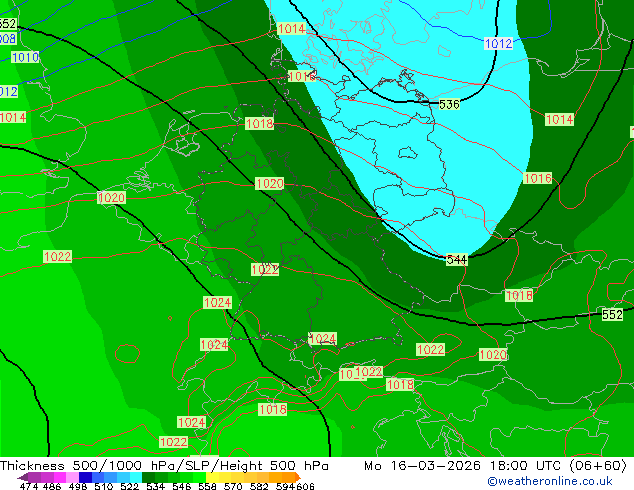Viewport: 634px width, 490px height.
Task: Click the legend value 522
Action: pyautogui.click(x=130, y=486)
